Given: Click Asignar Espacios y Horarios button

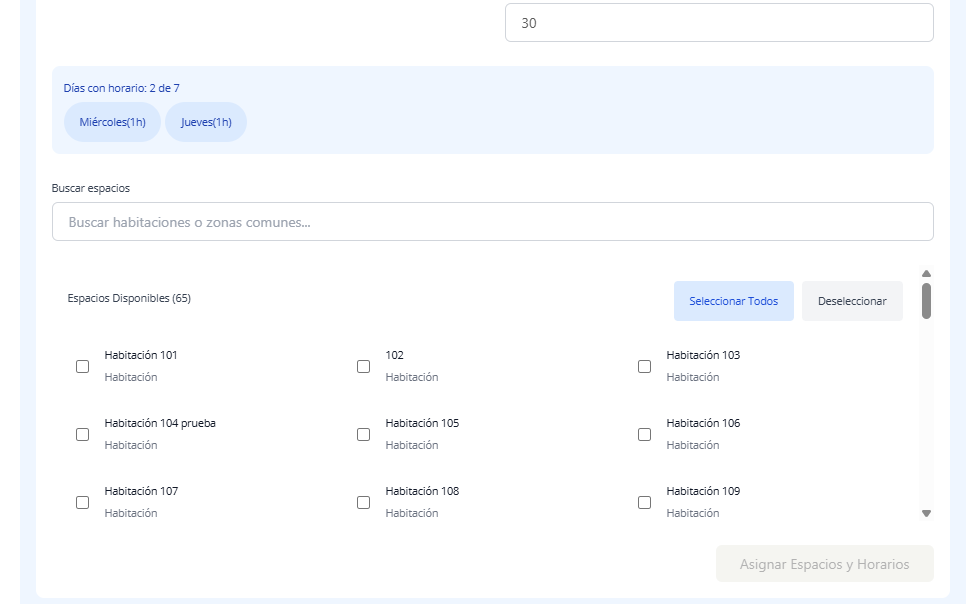Looking at the screenshot, I should coord(824,564).
